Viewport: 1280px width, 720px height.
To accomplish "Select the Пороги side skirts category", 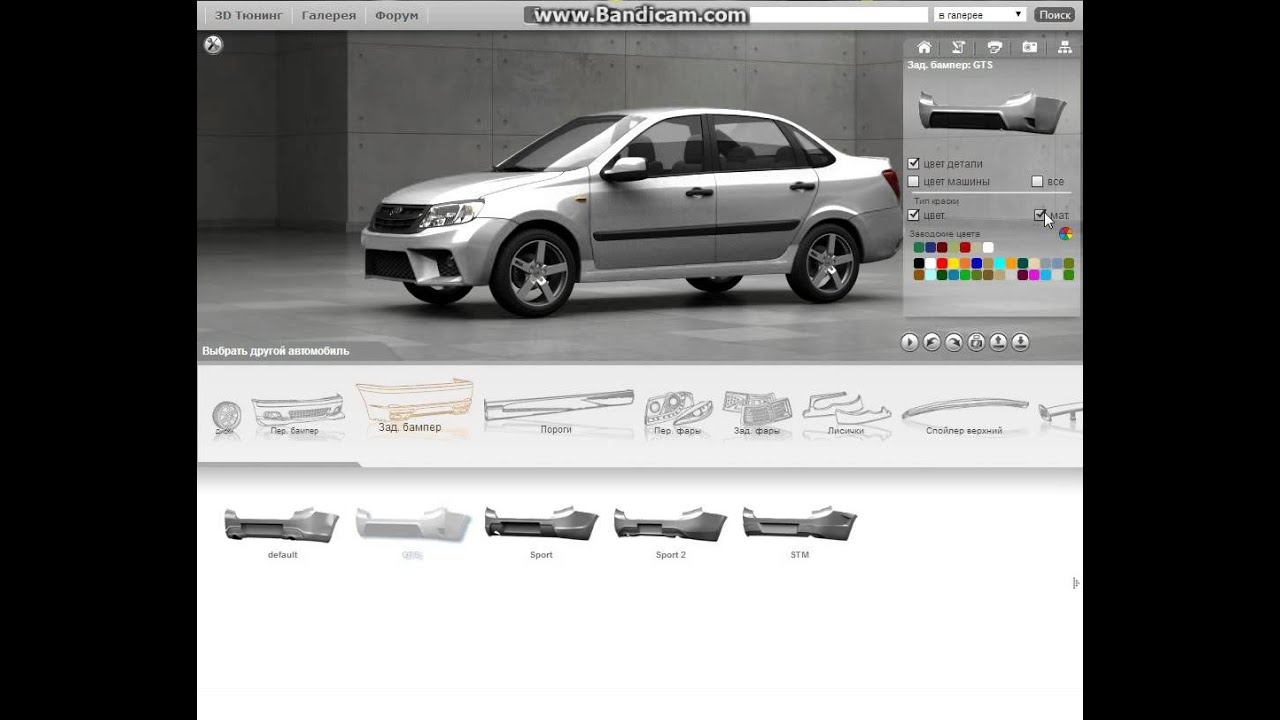I will tap(557, 412).
